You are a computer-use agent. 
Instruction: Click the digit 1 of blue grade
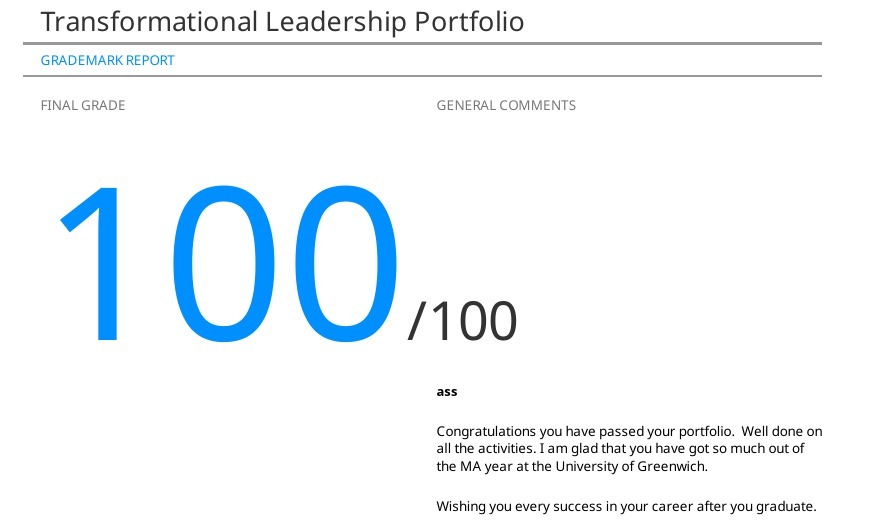click(92, 264)
